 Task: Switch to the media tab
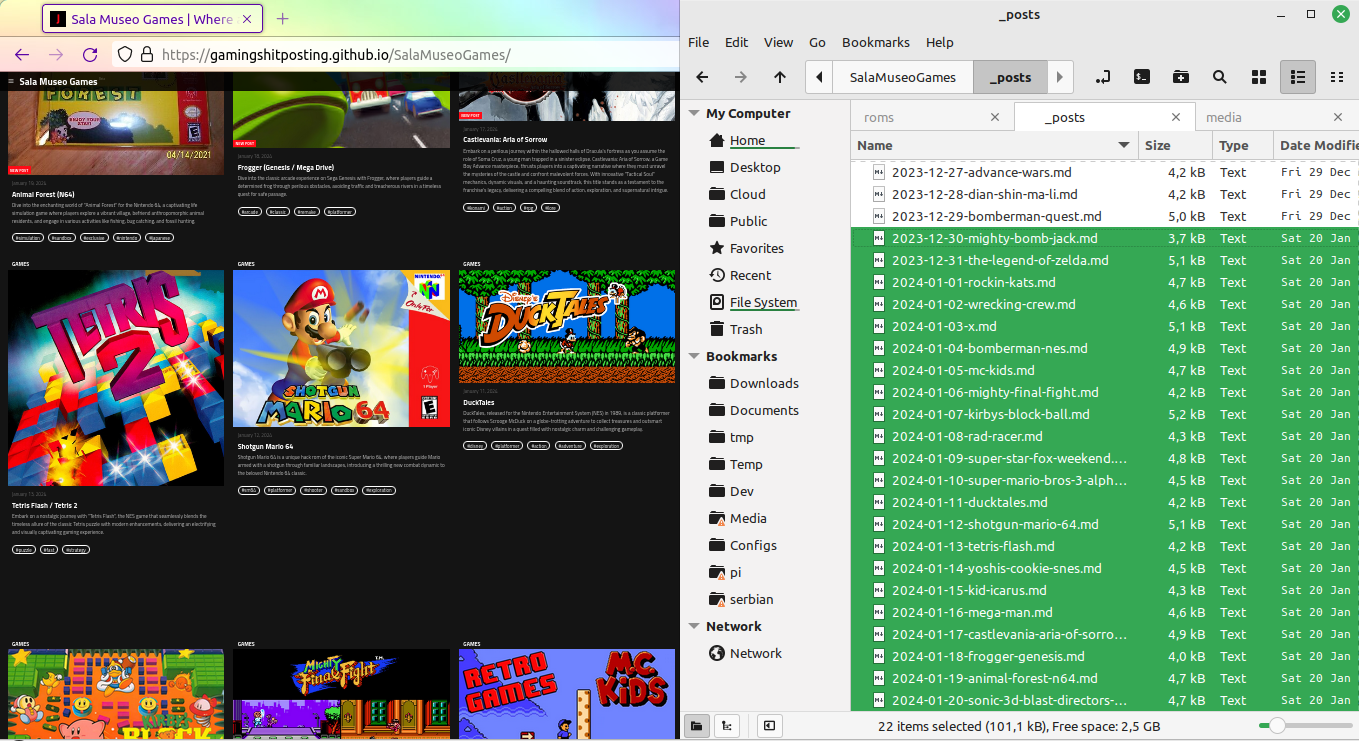(1223, 117)
